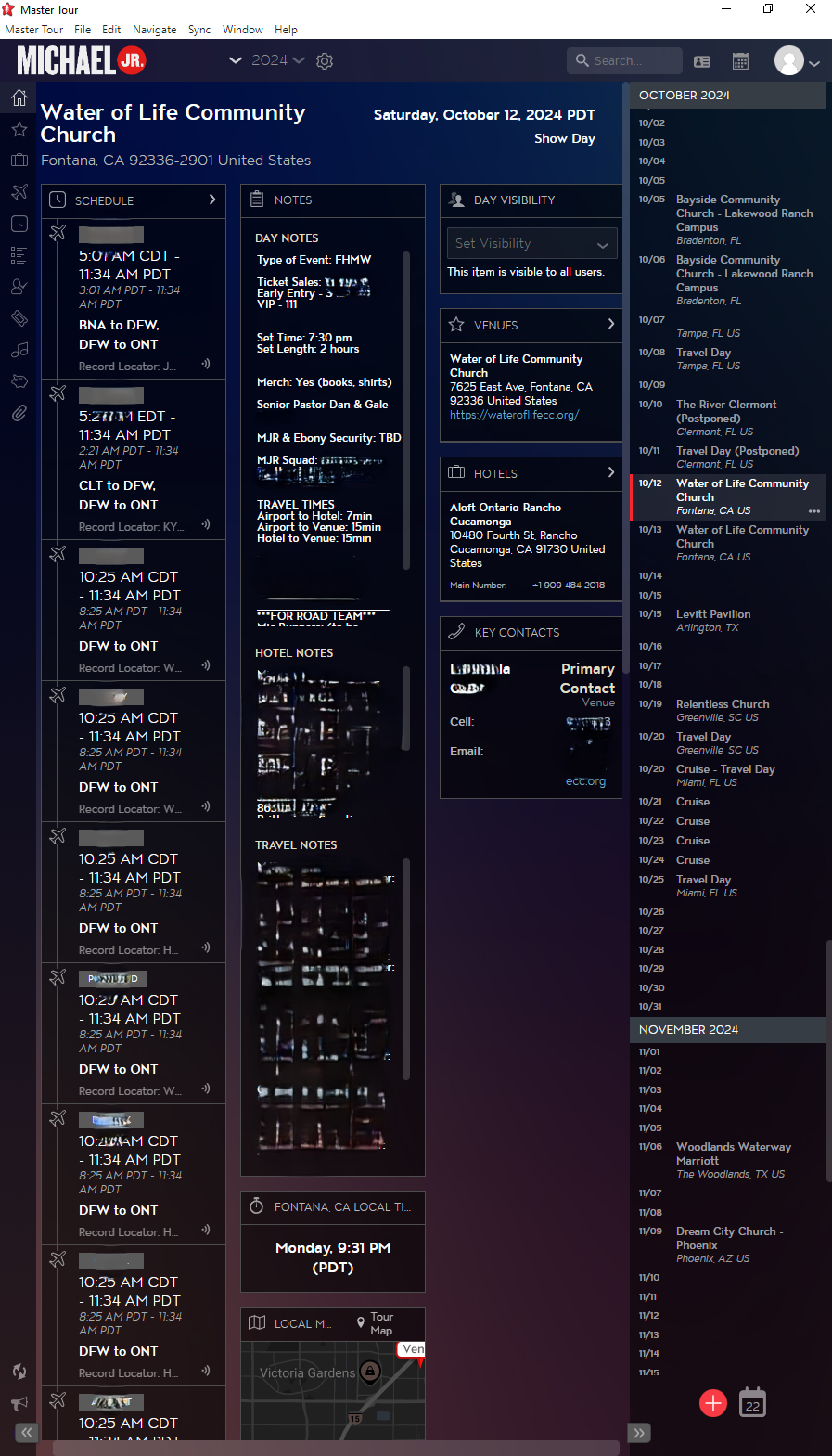Image resolution: width=832 pixels, height=1456 pixels.
Task: Open the task list sidebar icon
Action: (x=19, y=255)
